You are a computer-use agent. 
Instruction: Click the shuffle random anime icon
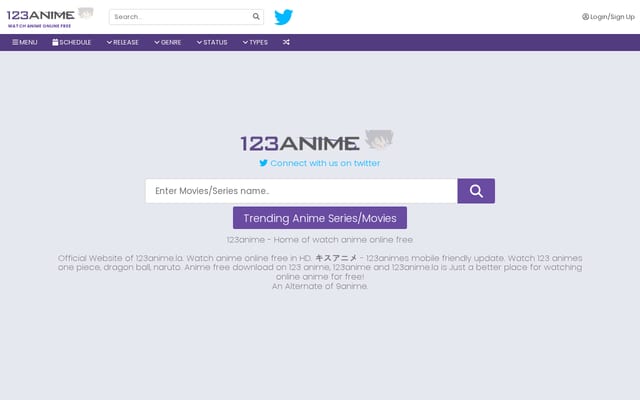coord(286,42)
